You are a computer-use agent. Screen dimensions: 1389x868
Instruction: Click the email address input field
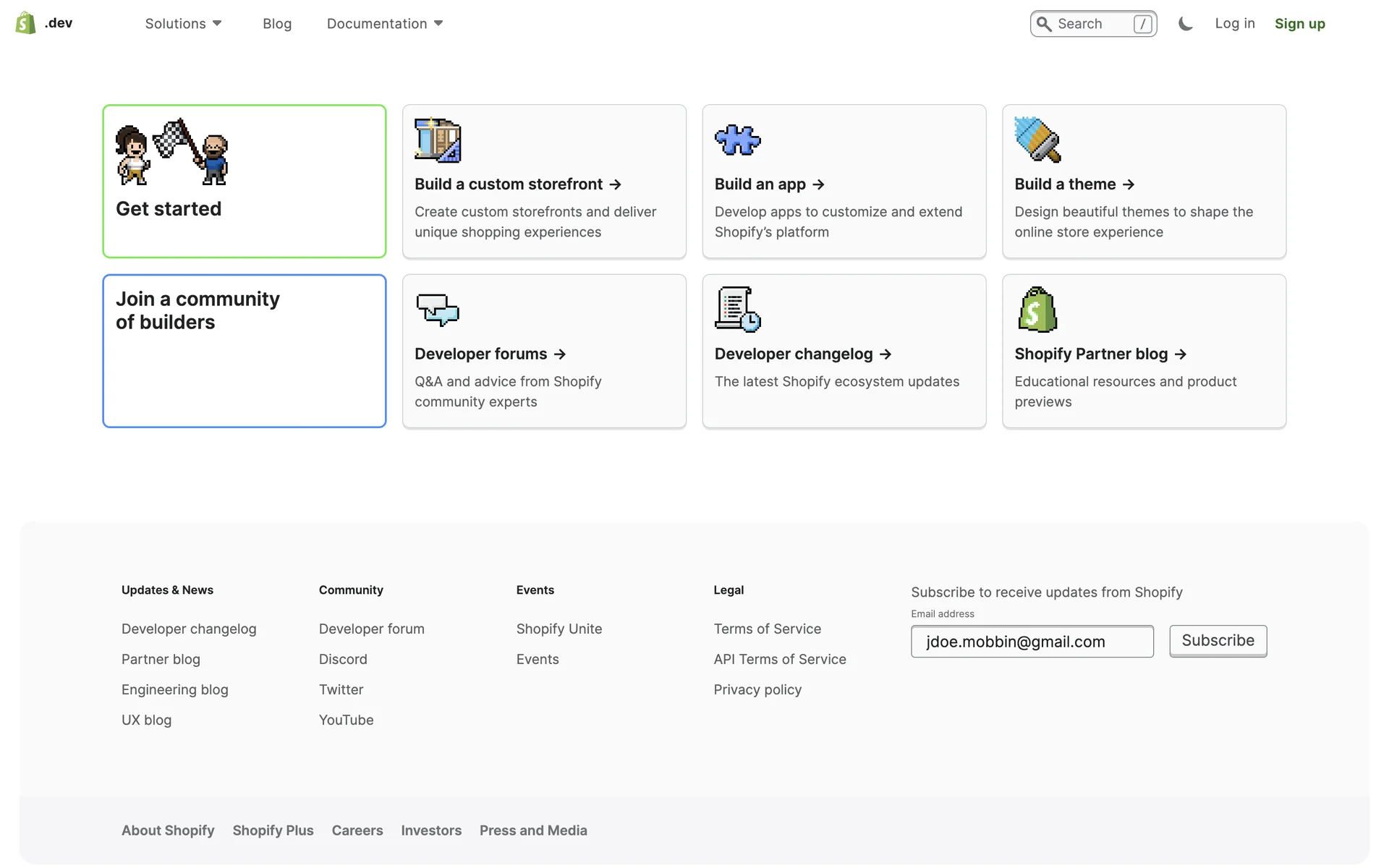point(1032,642)
